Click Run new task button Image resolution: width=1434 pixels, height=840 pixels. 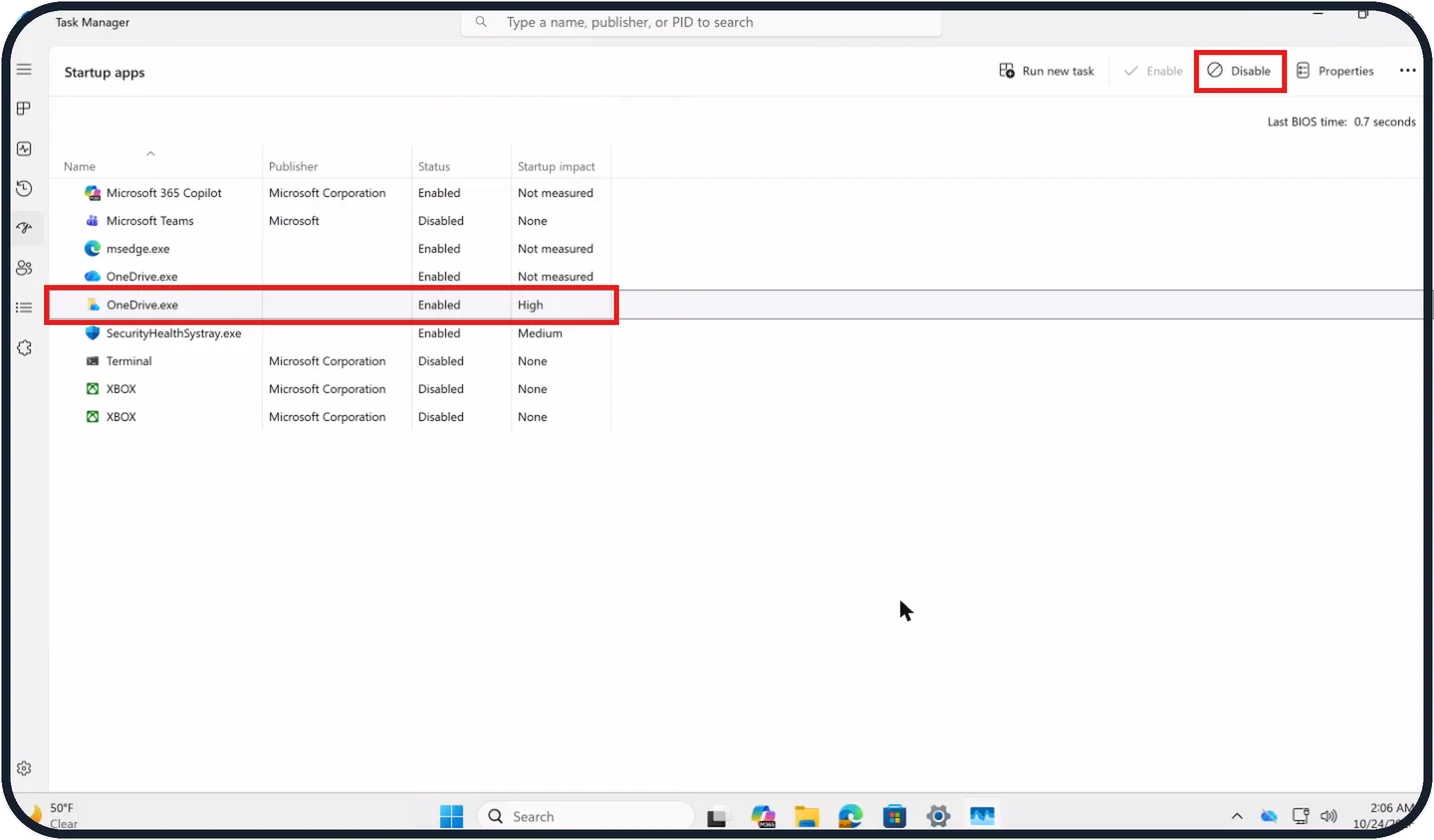pos(1046,71)
